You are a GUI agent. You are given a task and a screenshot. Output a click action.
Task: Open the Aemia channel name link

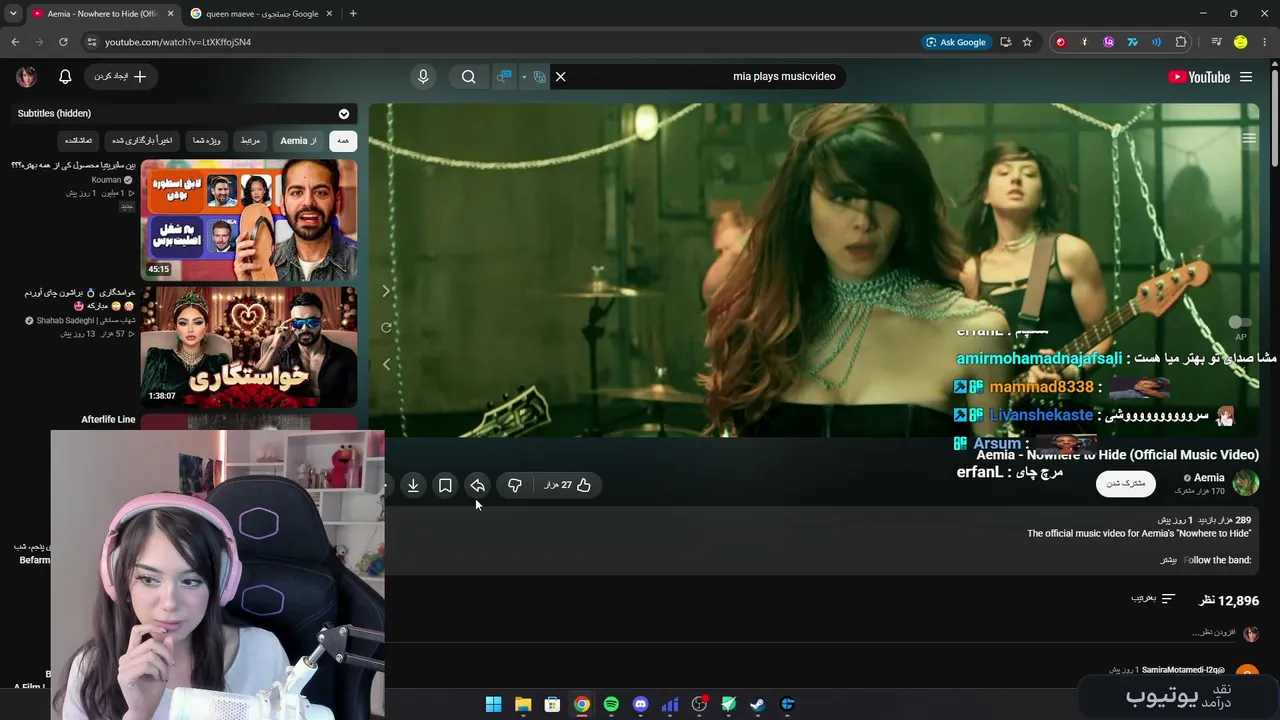1209,478
